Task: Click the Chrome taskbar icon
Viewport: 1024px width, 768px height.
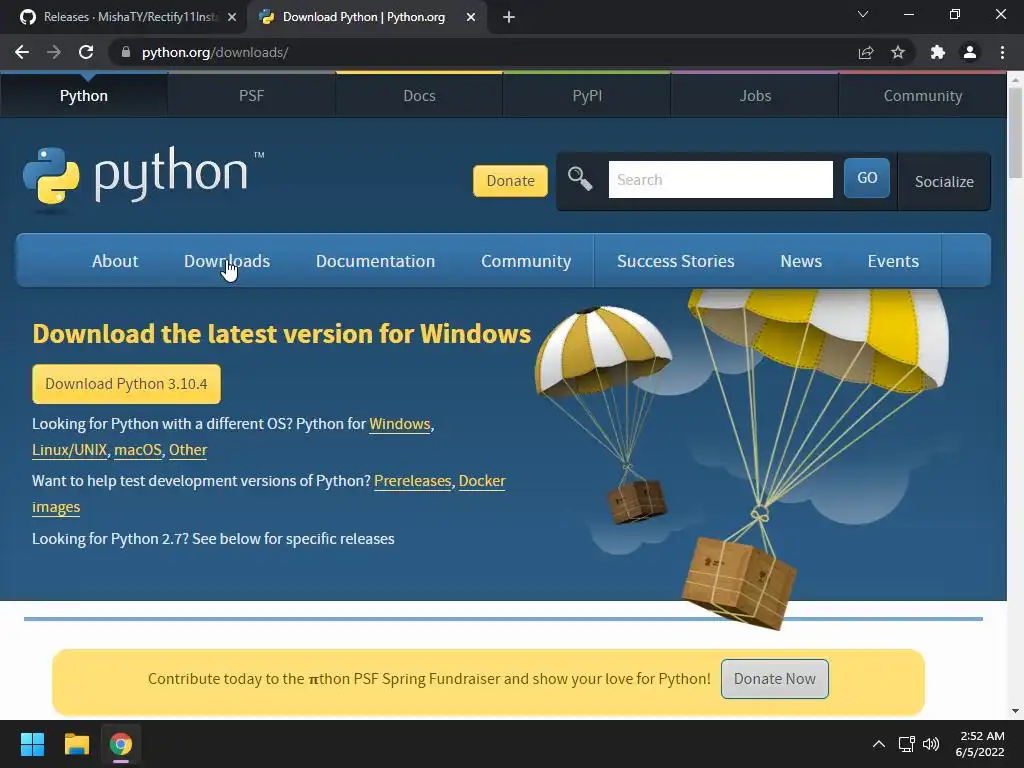Action: 121,744
